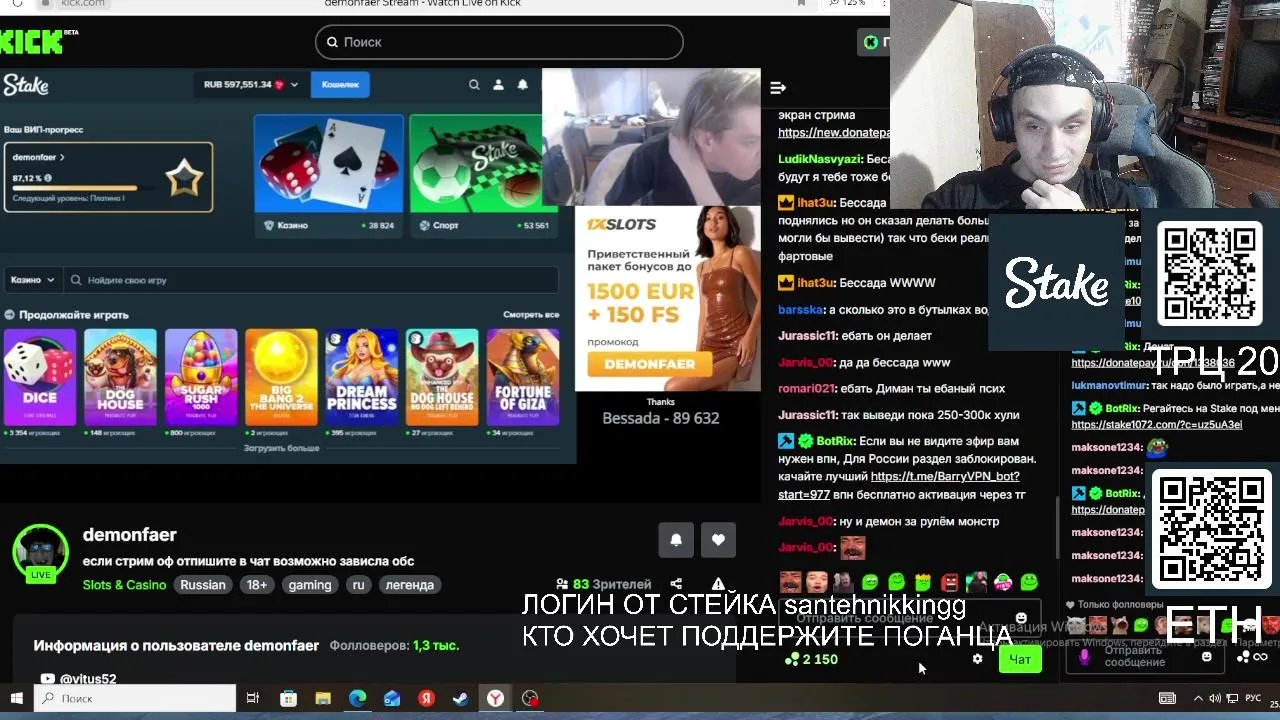The width and height of the screenshot is (1280, 720).
Task: Click the Kick chat scrollbar
Action: coord(1057,525)
